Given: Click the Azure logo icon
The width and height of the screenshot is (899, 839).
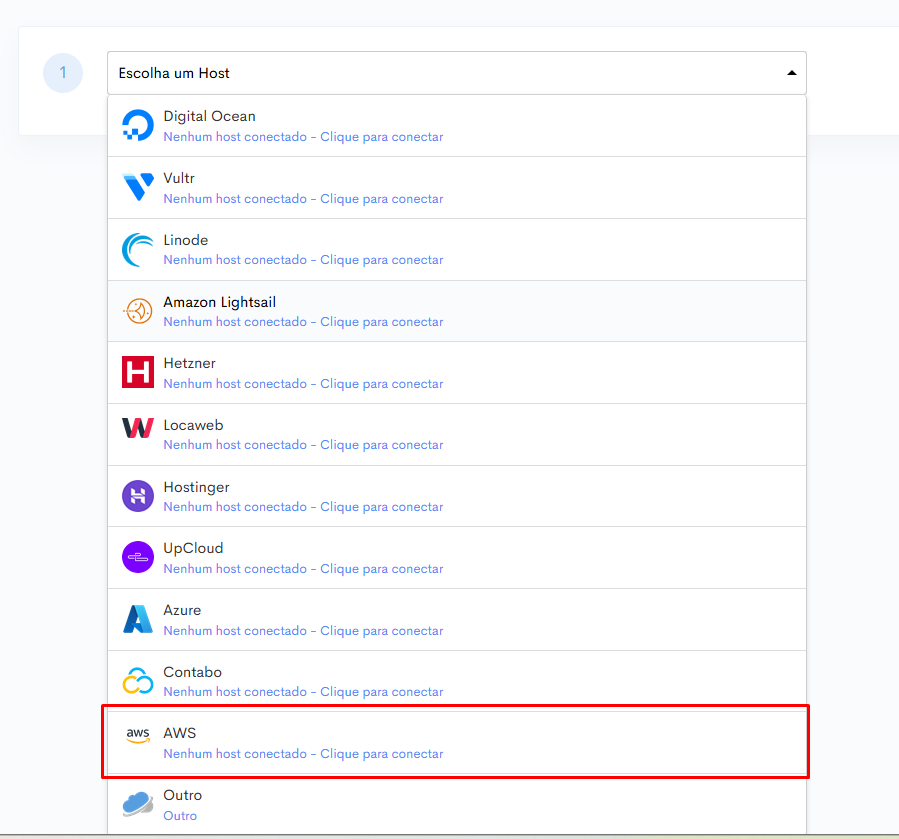Looking at the screenshot, I should [x=138, y=619].
